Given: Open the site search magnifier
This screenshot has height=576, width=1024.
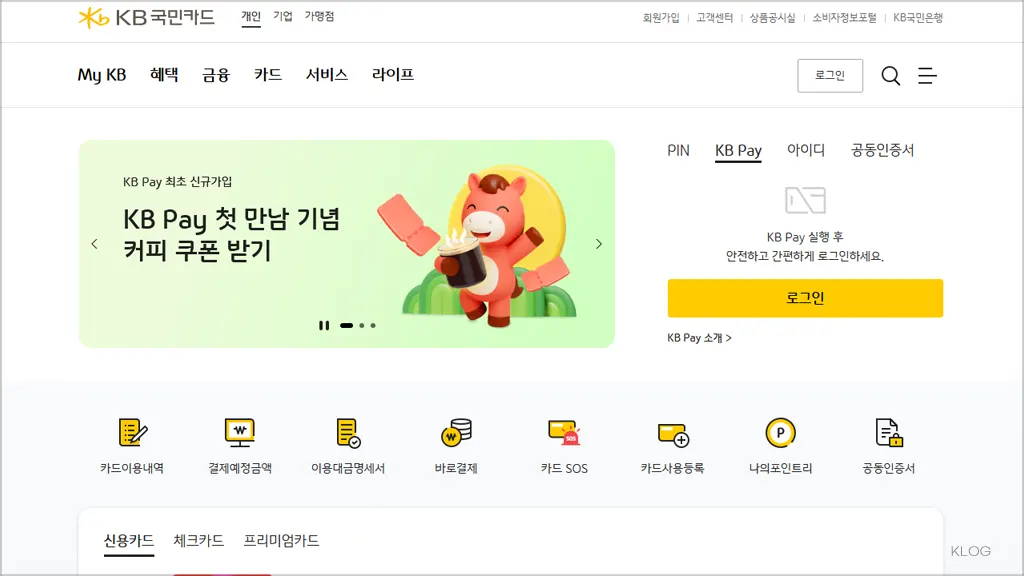Looking at the screenshot, I should pos(890,75).
